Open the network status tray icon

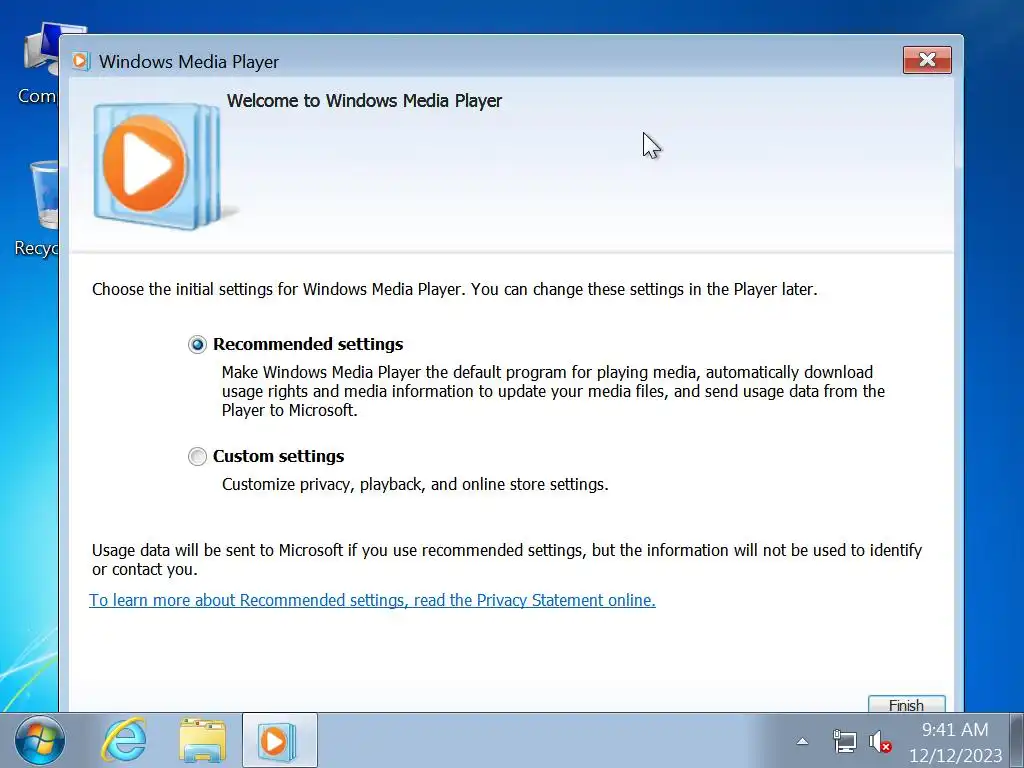[x=845, y=741]
